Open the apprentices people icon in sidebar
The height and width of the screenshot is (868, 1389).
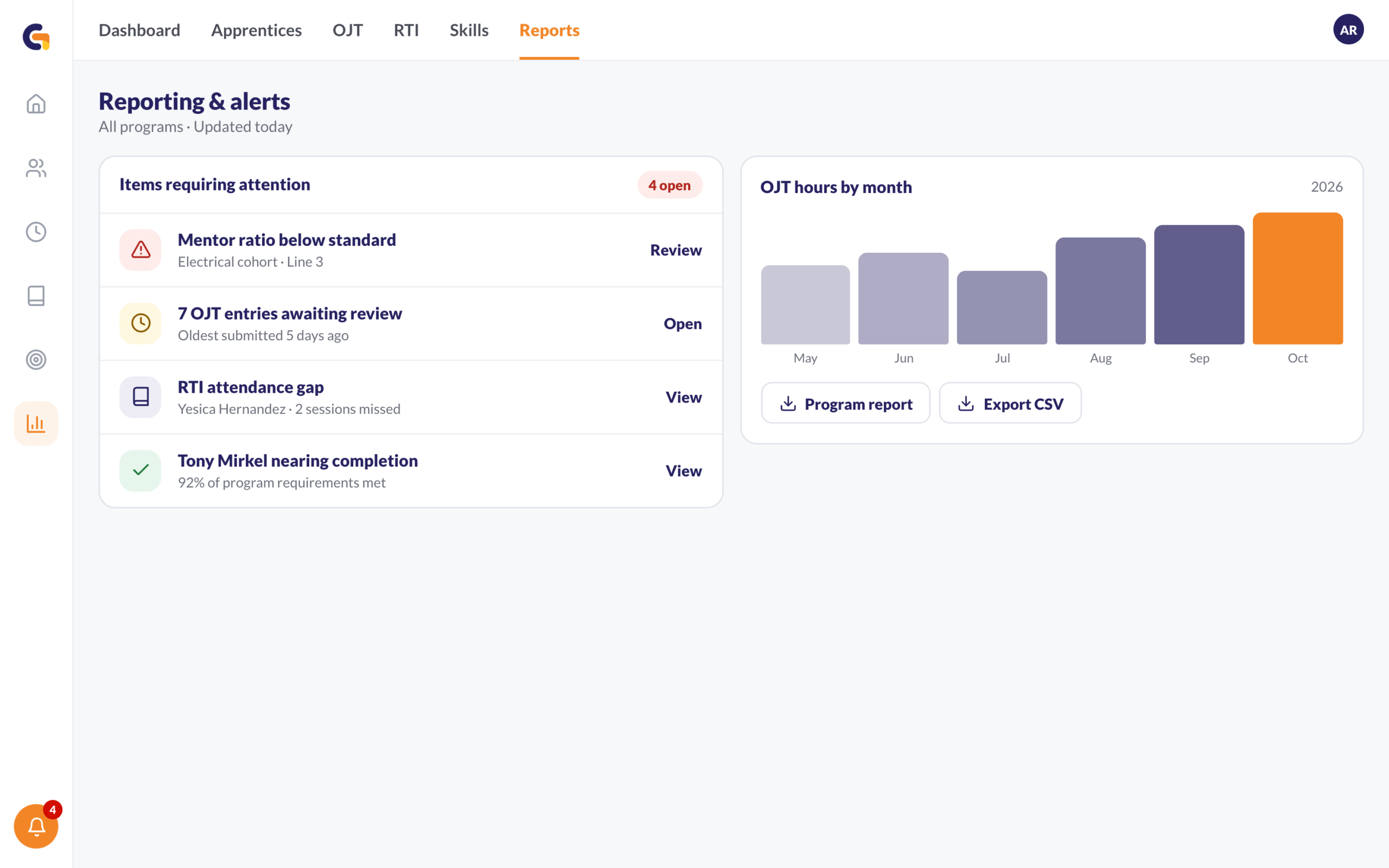(36, 168)
